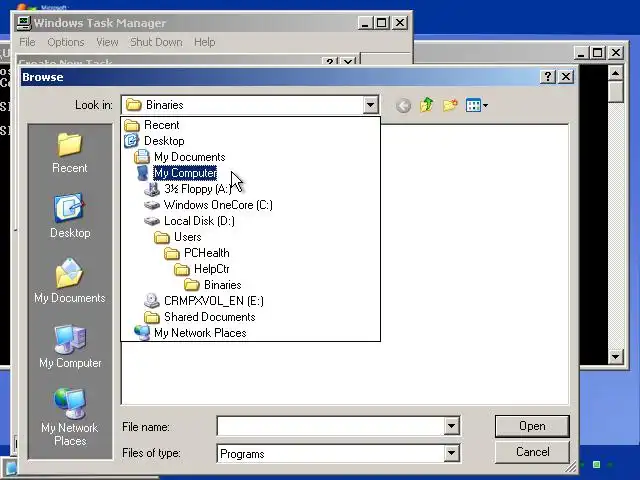Open Desktop in the places sidebar
This screenshot has width=640, height=480.
(70, 216)
